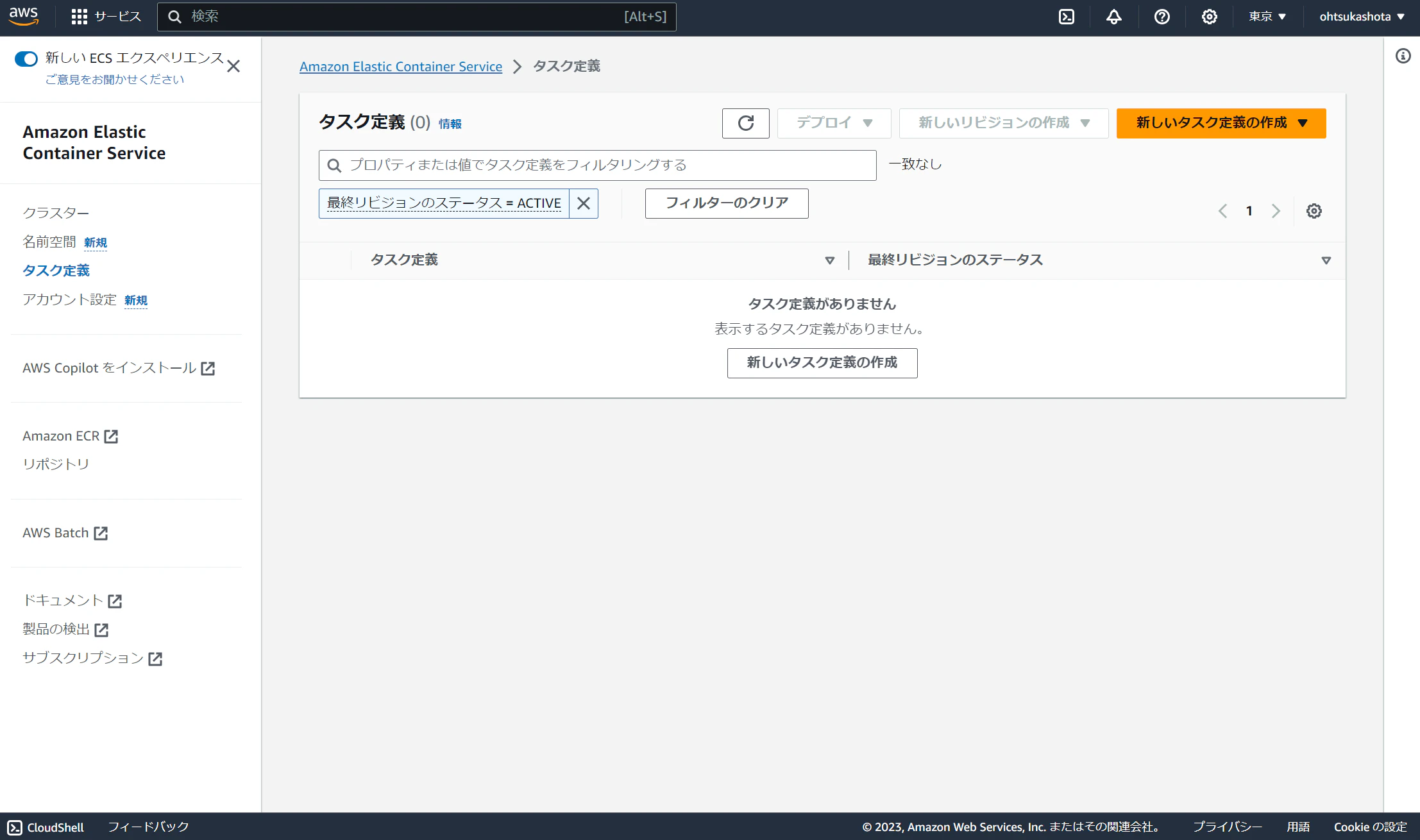Viewport: 1420px width, 840px height.
Task: Click フィードバック in the footer
Action: click(148, 827)
